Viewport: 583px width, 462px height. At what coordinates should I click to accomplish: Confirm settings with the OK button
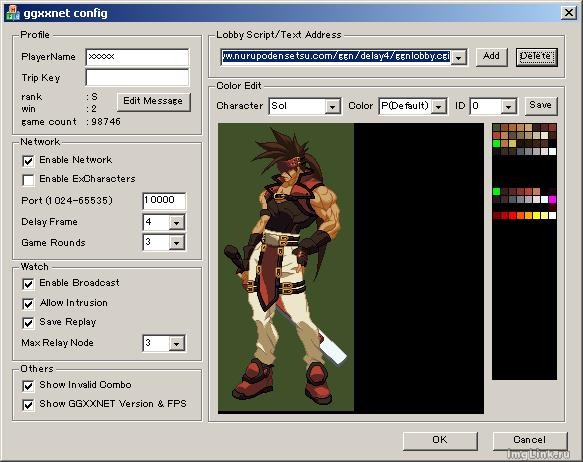440,441
